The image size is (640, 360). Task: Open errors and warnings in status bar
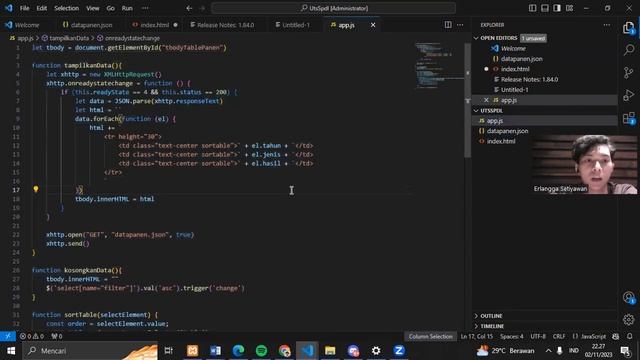[32, 336]
